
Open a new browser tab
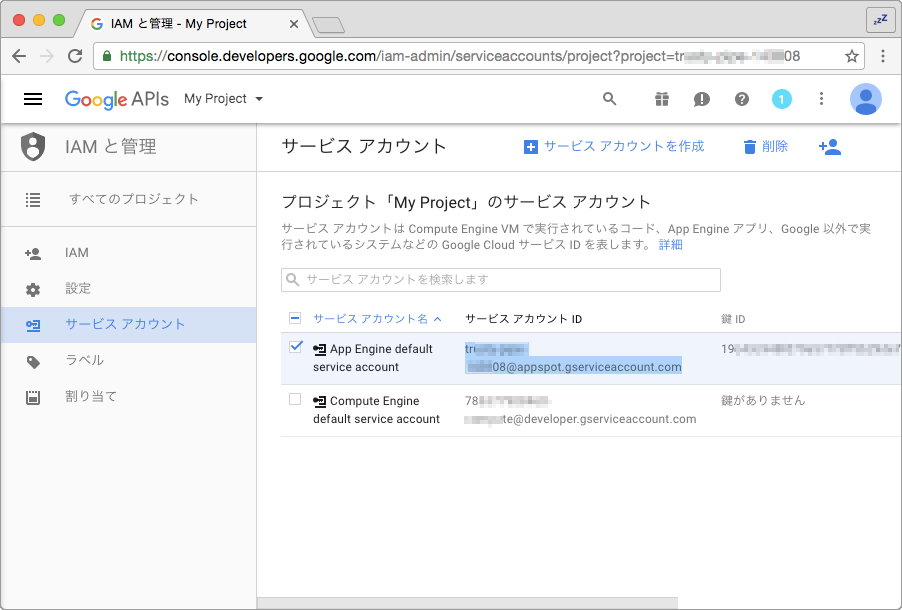(x=328, y=25)
